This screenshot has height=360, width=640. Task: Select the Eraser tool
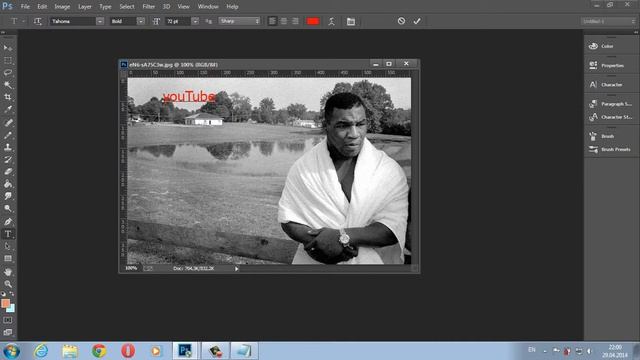click(8, 171)
